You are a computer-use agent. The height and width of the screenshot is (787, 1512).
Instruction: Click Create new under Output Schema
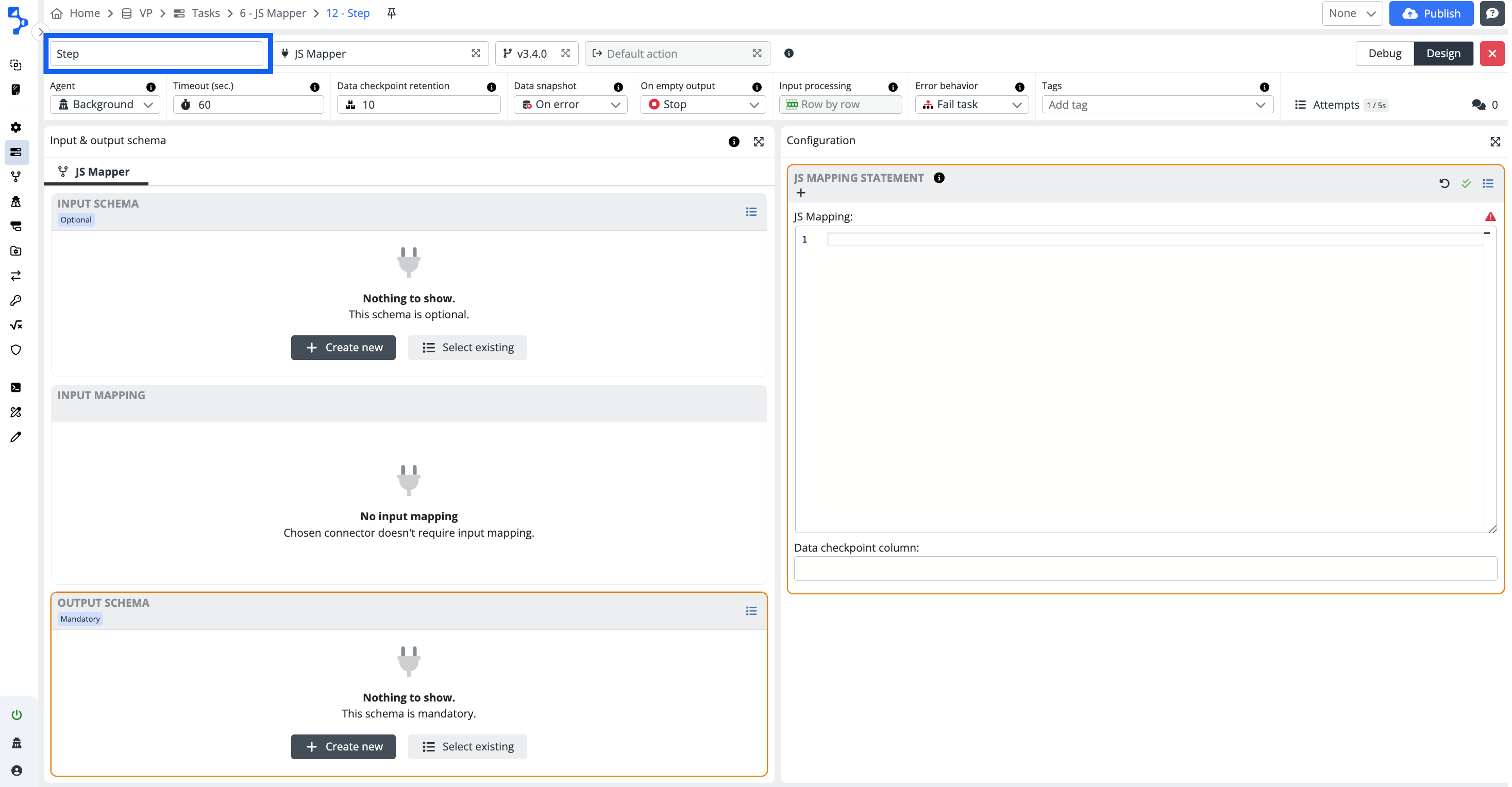343,746
